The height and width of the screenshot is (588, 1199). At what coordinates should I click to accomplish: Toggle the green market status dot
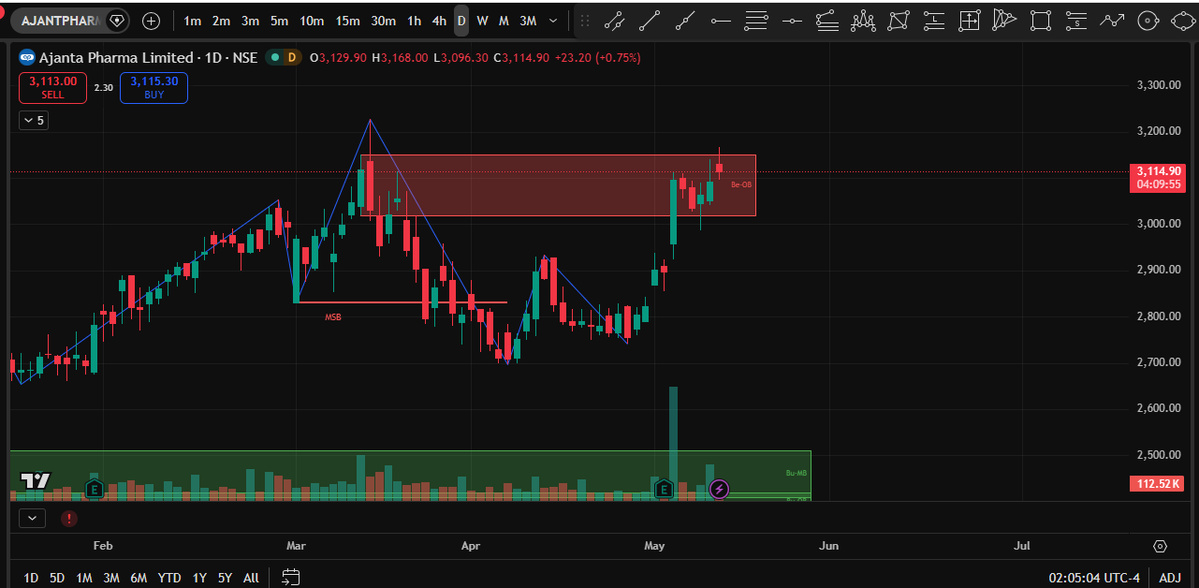point(275,57)
